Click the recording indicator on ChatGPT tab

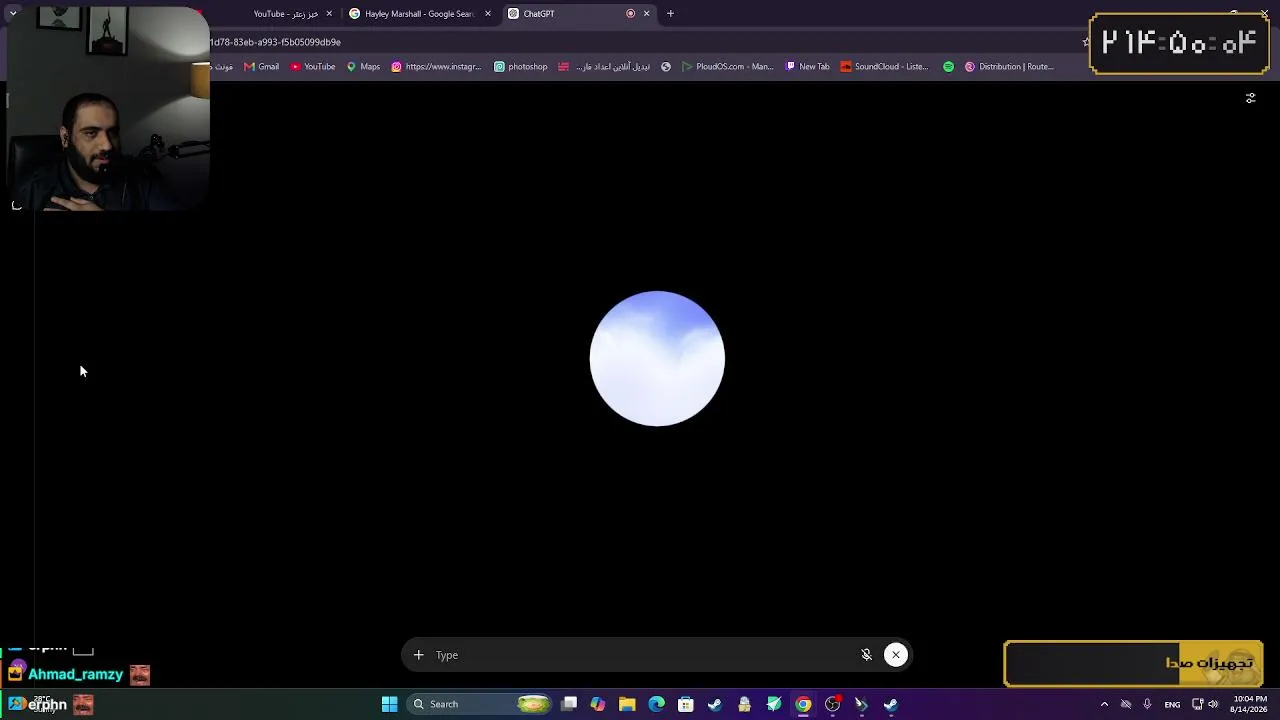[630, 14]
